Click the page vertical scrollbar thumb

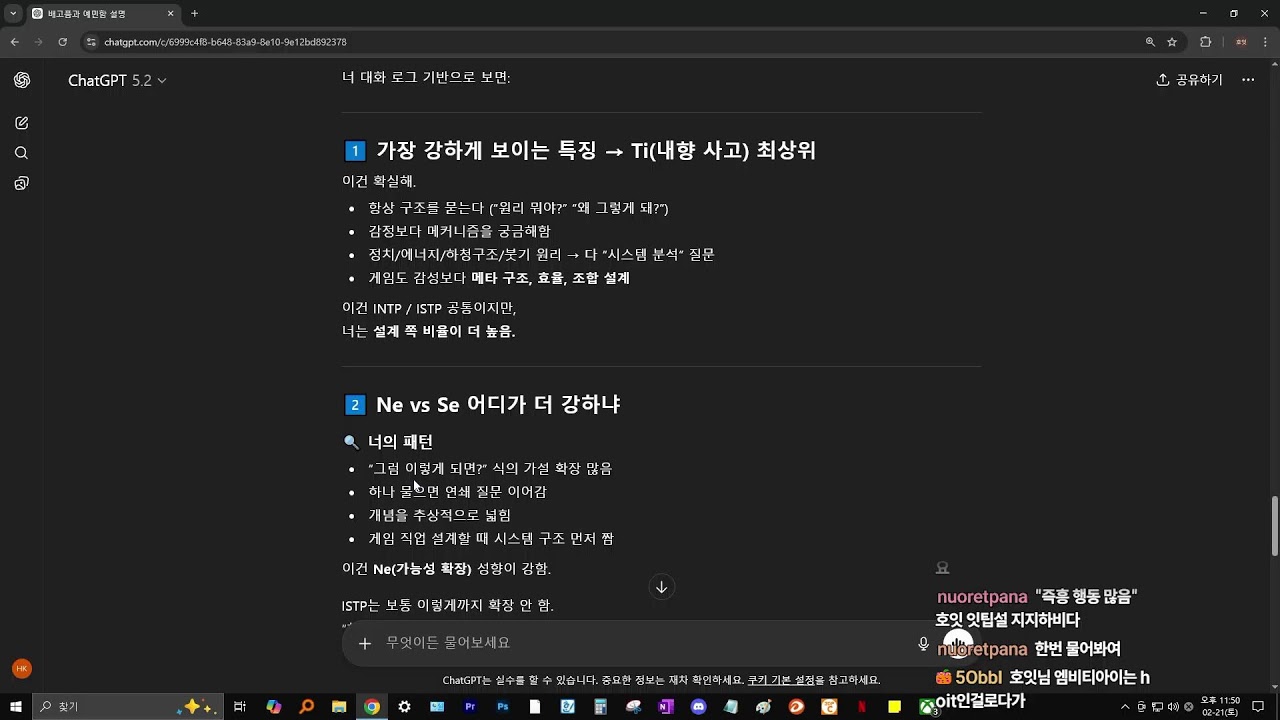pos(1274,525)
